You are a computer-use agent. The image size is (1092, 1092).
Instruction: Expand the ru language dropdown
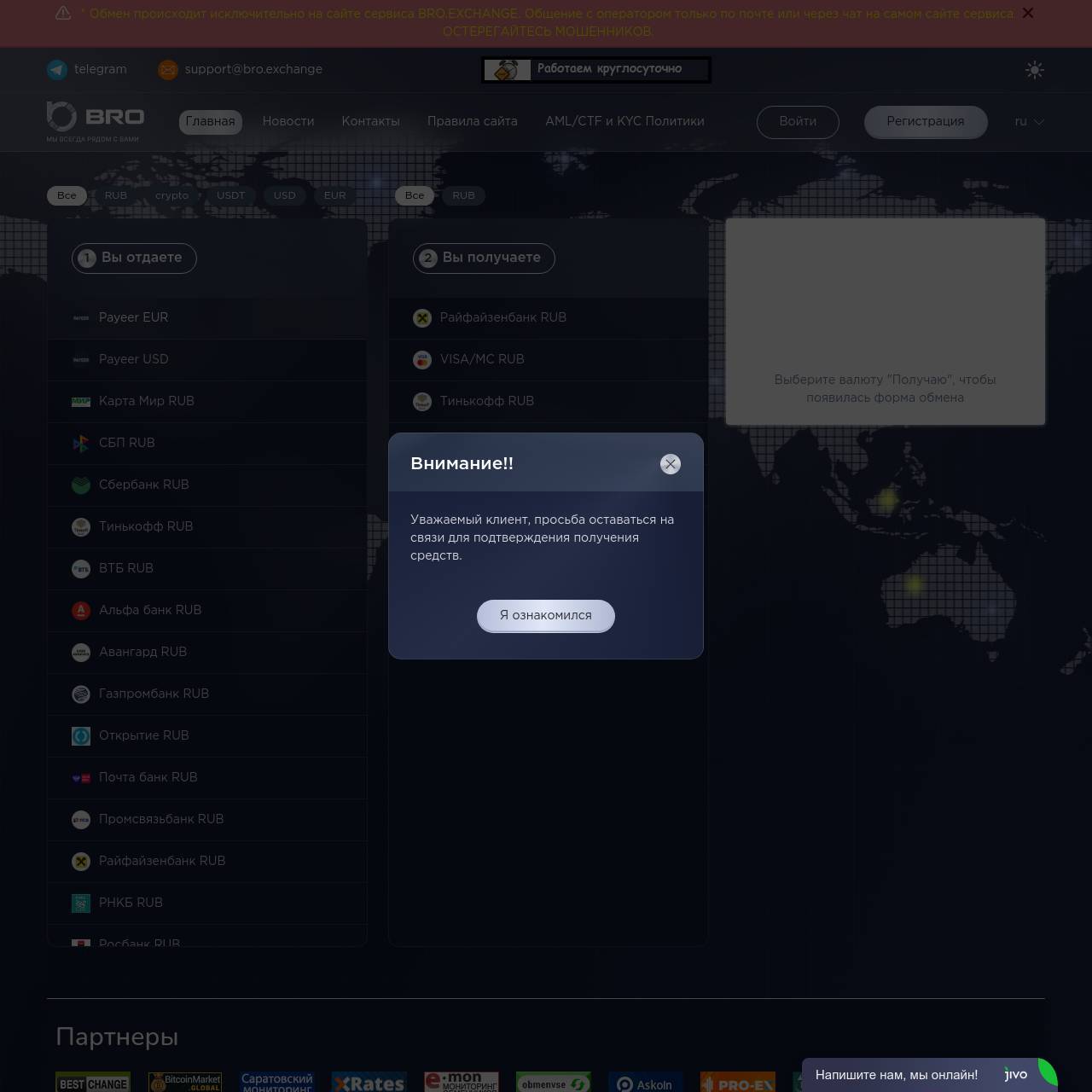[1029, 122]
